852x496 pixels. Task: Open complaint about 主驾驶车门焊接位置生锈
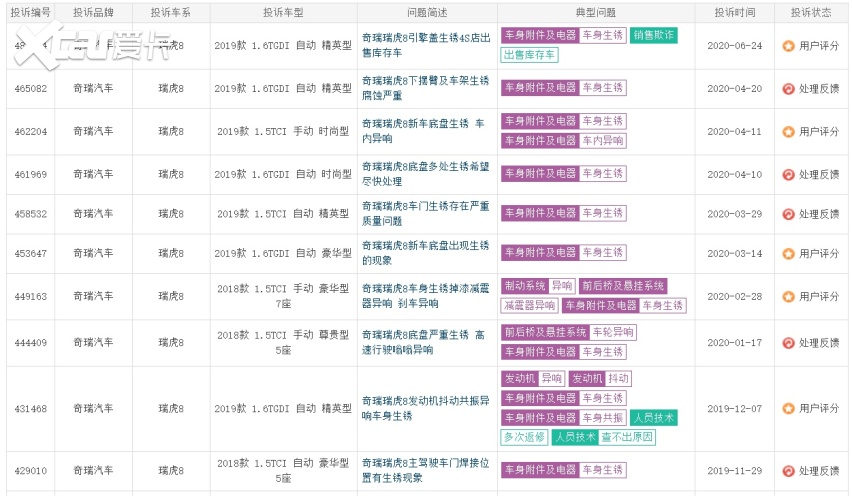[x=426, y=470]
